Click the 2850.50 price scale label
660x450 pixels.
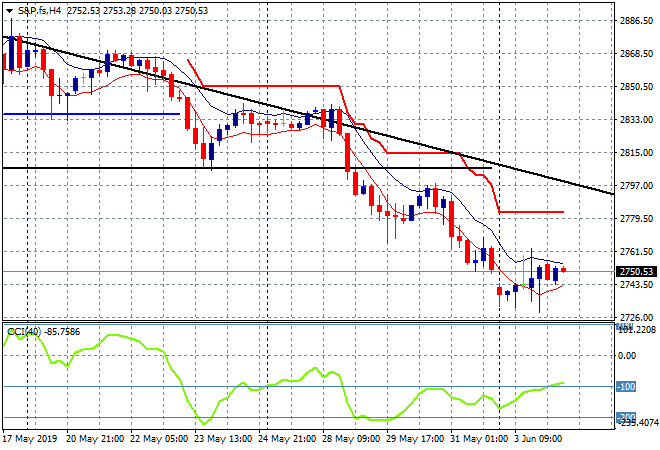click(x=637, y=87)
